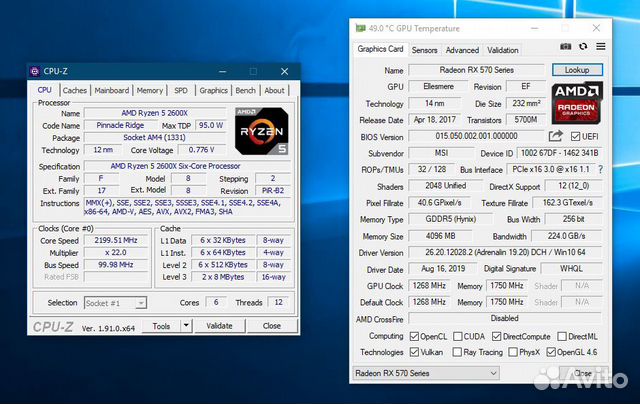Toggle the DirectML checkbox
Viewport: 640px width, 404px height.
point(562,336)
